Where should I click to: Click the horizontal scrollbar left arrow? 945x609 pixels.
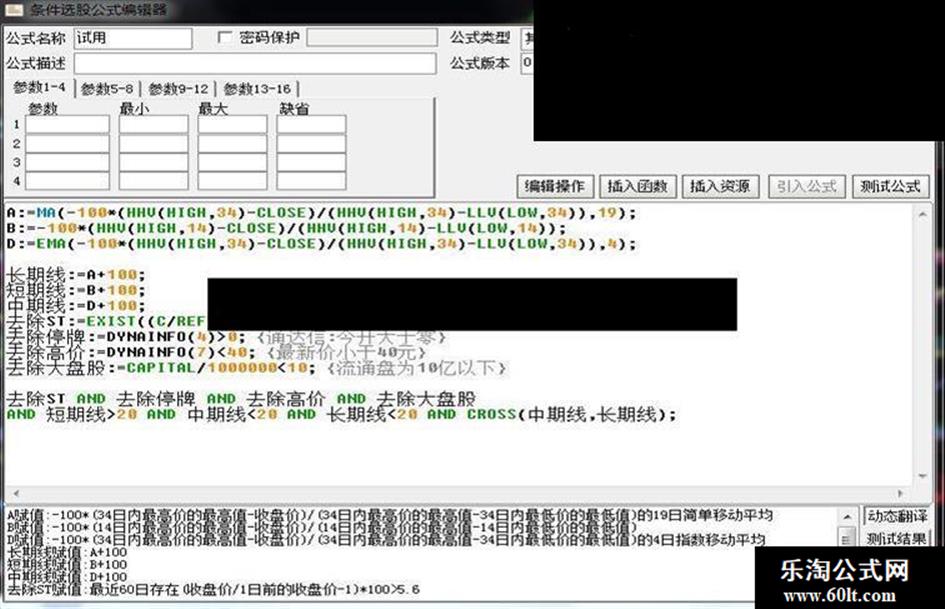tap(16, 493)
